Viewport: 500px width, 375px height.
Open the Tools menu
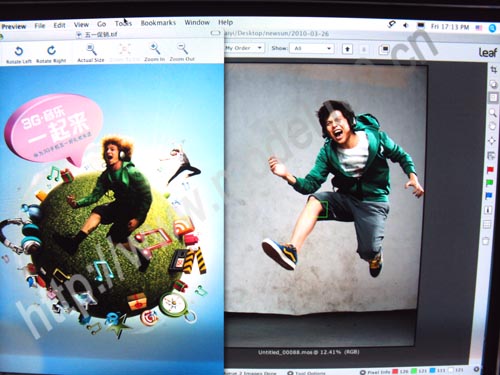[x=123, y=23]
